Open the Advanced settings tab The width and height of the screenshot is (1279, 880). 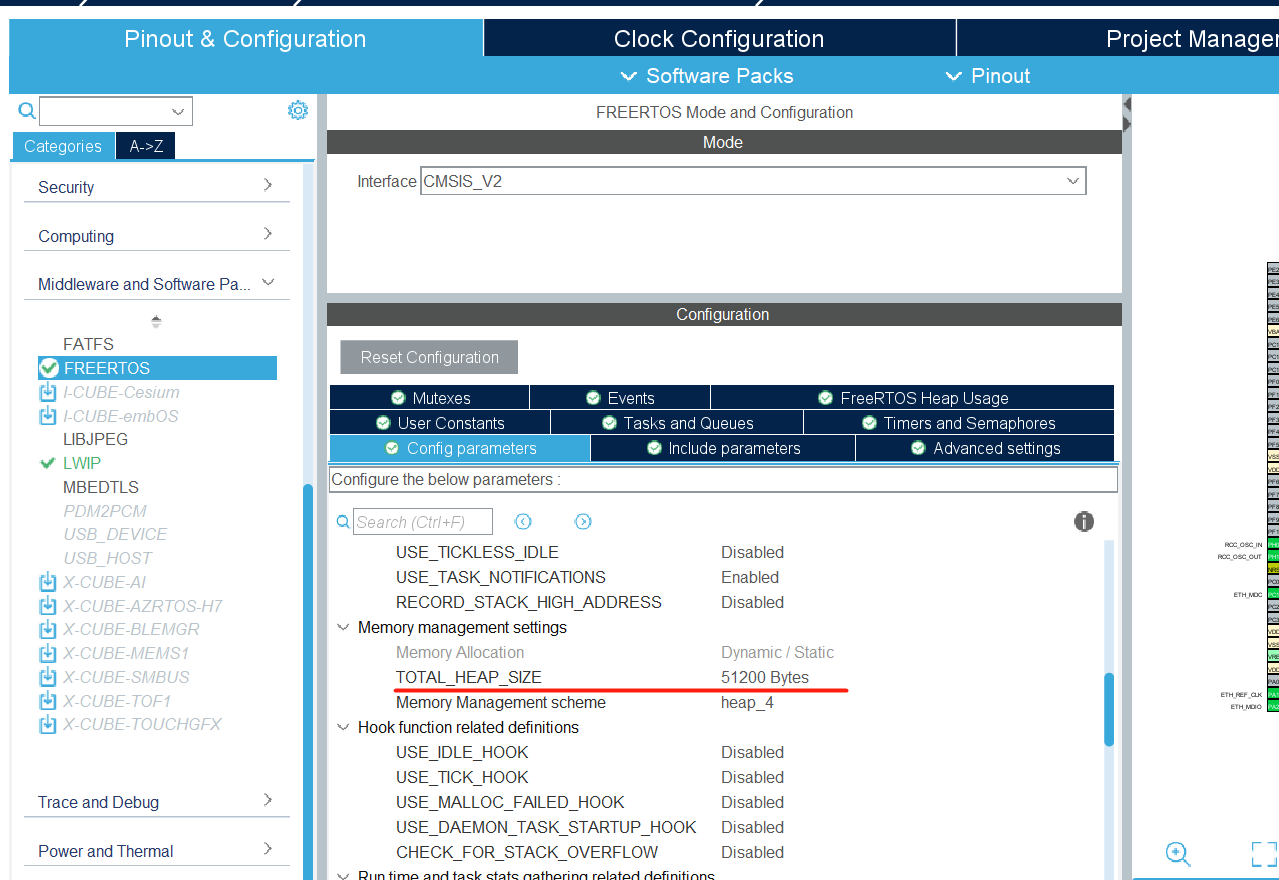coord(985,448)
